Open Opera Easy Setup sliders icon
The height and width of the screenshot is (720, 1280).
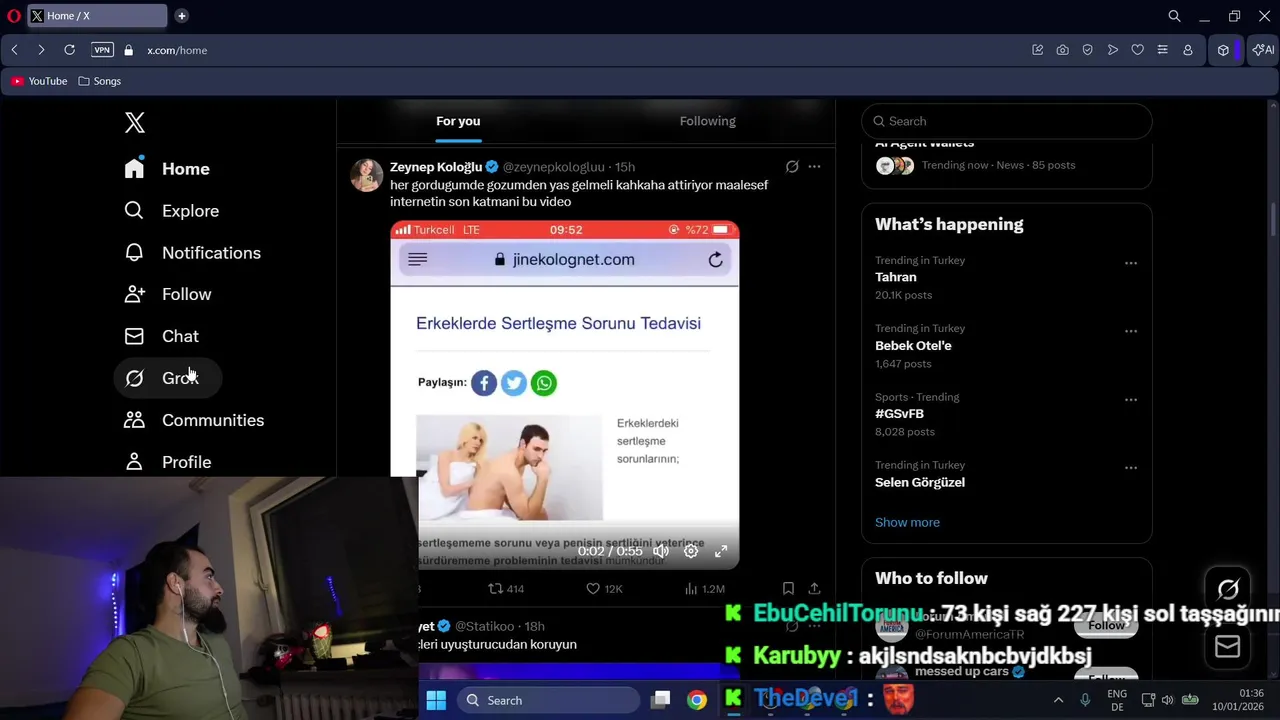point(1162,50)
